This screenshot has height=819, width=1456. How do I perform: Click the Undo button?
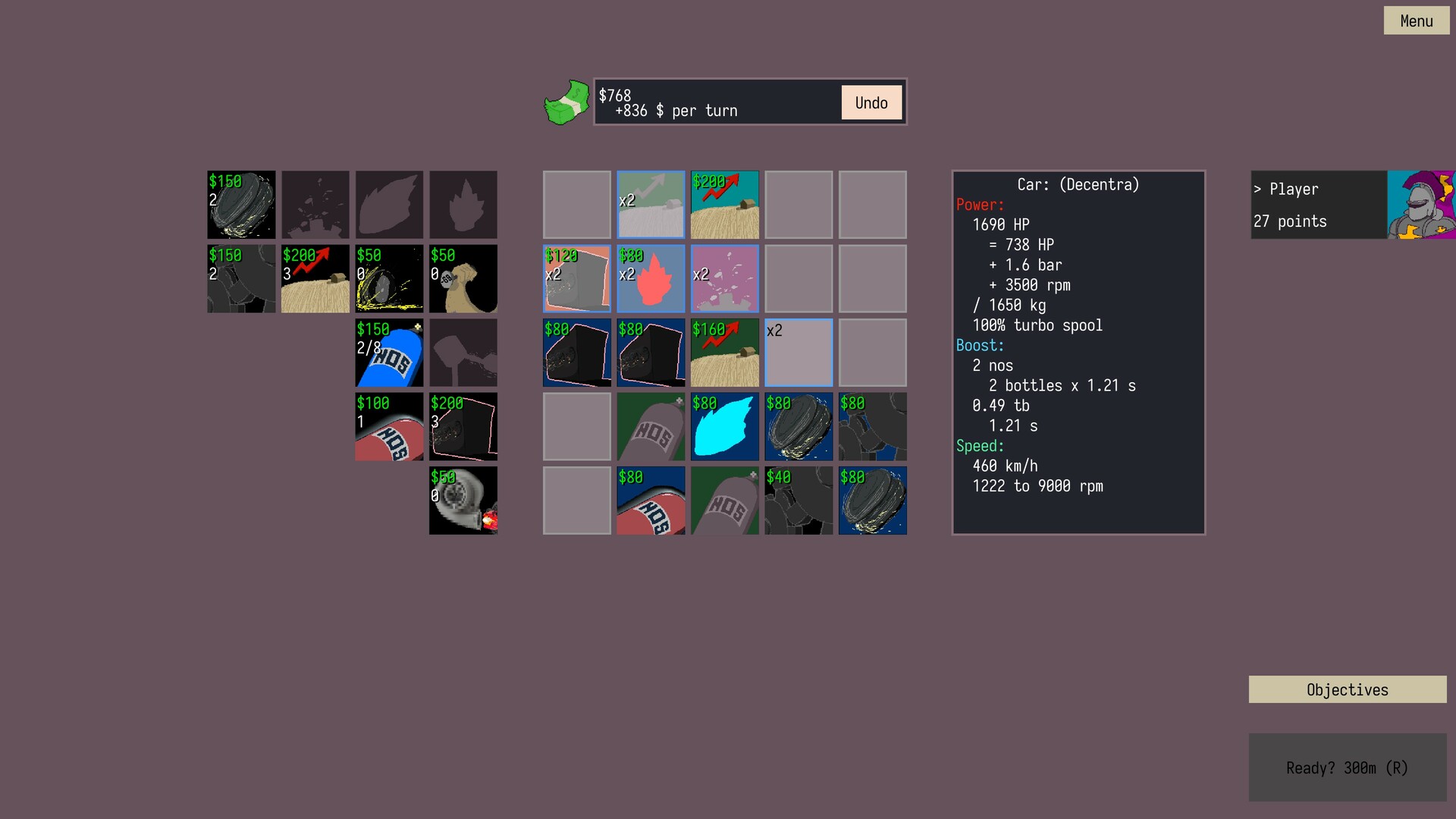tap(871, 102)
